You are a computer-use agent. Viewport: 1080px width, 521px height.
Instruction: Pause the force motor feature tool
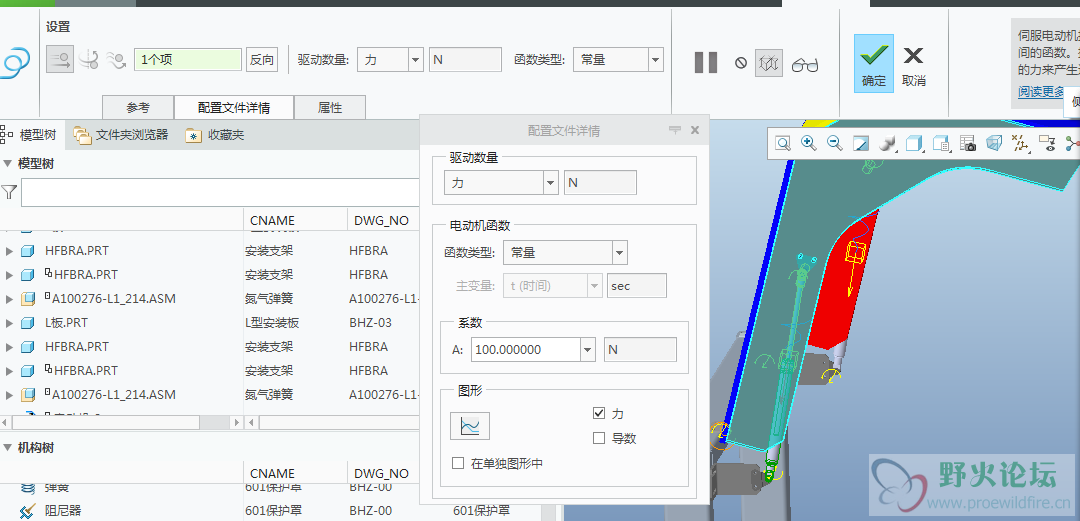(x=705, y=63)
